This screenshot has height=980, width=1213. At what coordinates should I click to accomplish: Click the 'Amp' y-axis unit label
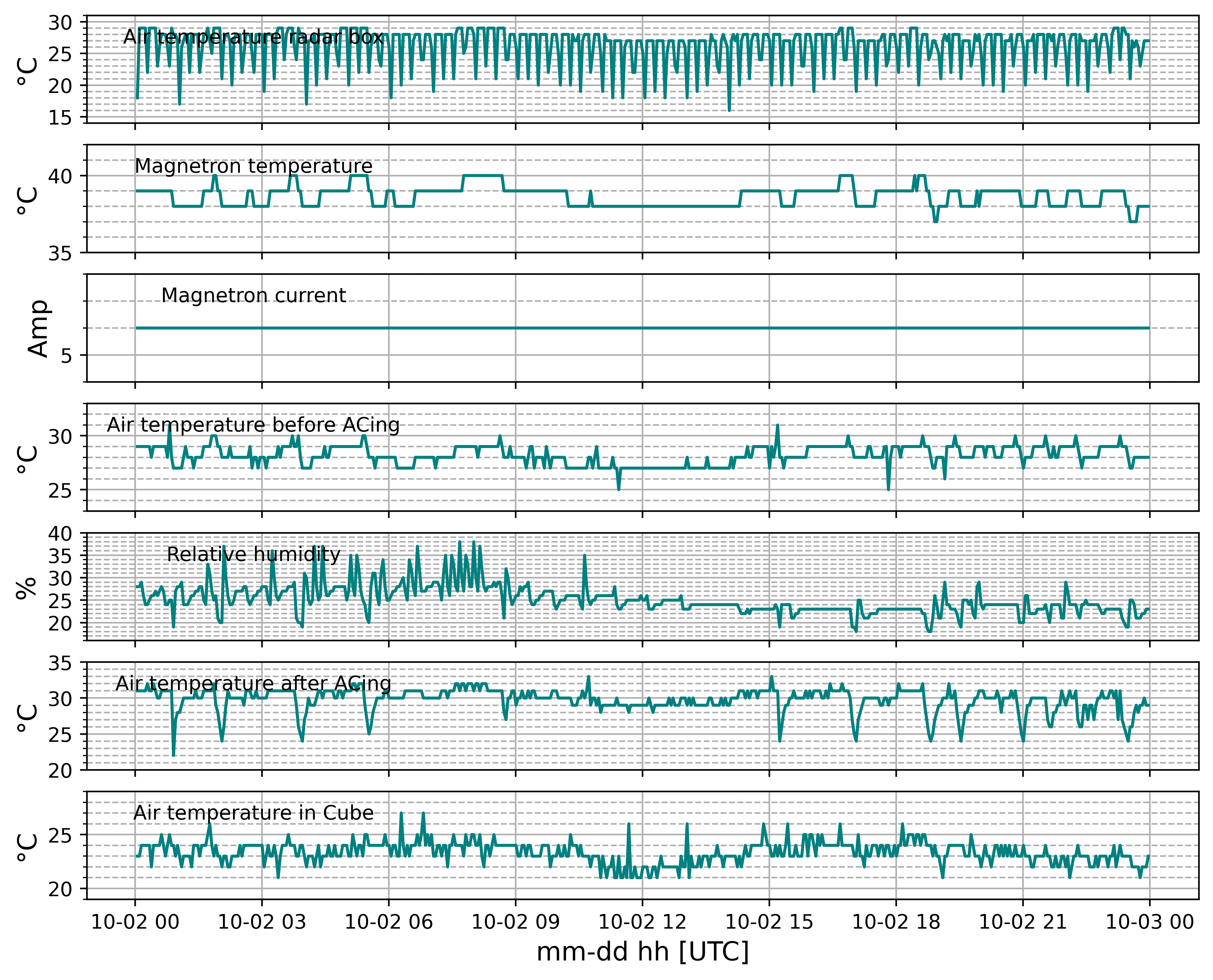click(38, 328)
